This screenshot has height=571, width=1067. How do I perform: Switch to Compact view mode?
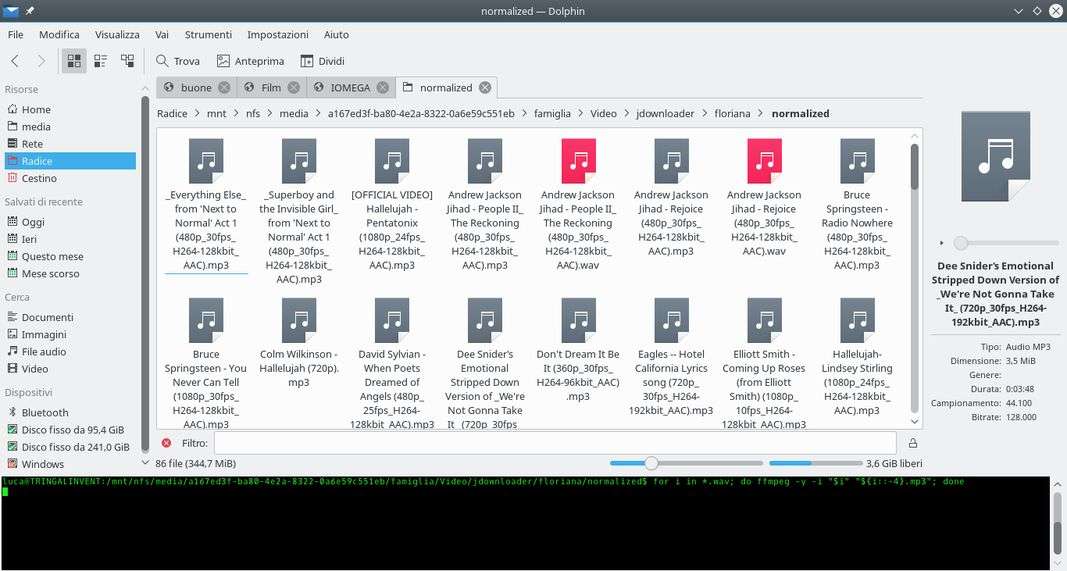pos(100,61)
